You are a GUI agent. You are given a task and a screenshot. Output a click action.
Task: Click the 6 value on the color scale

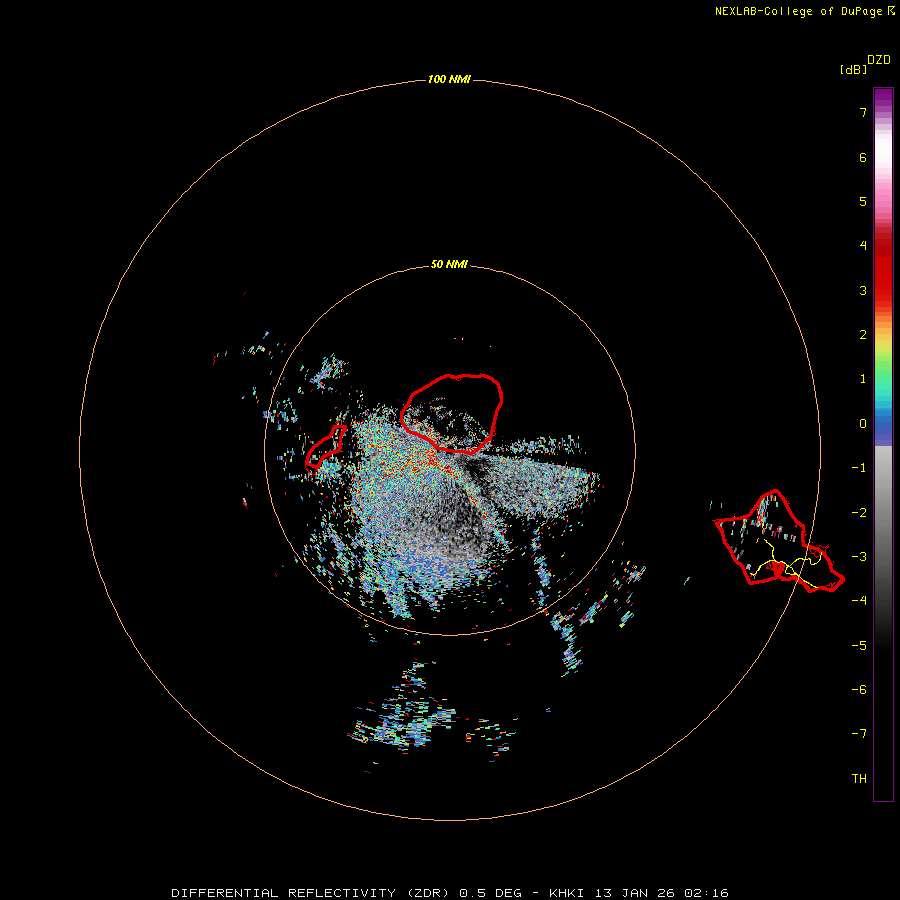click(863, 157)
